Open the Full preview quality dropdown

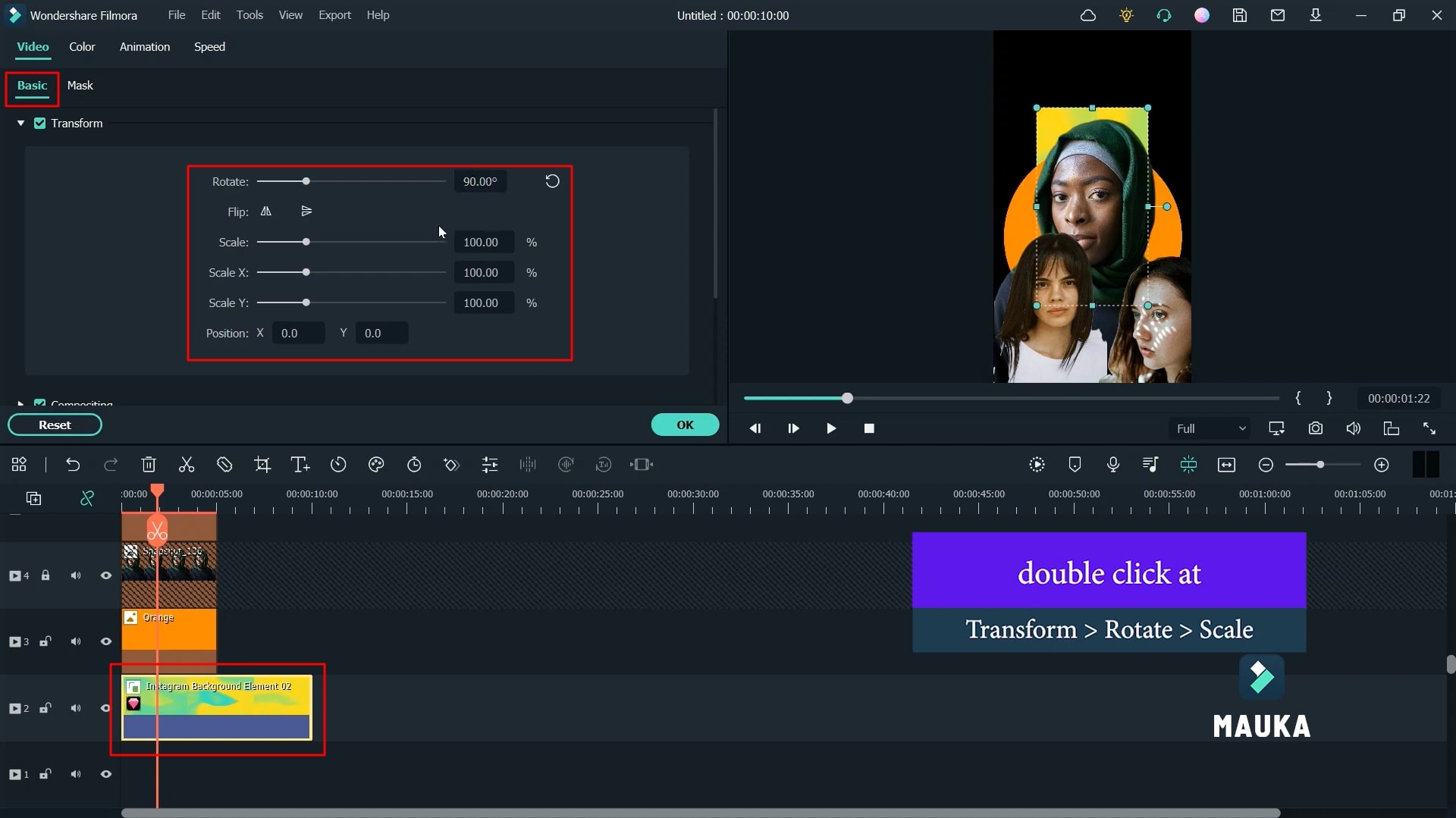tap(1210, 428)
